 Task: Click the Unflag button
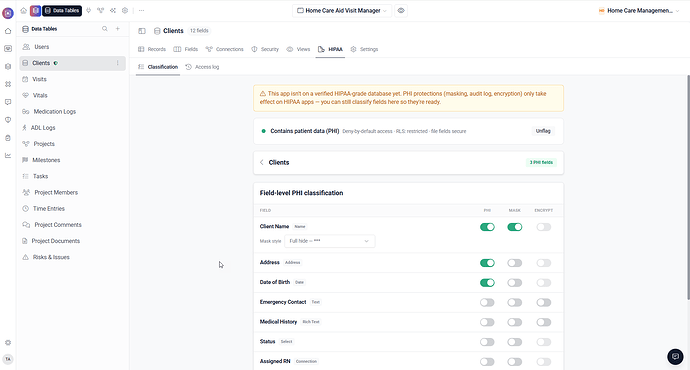coord(543,131)
